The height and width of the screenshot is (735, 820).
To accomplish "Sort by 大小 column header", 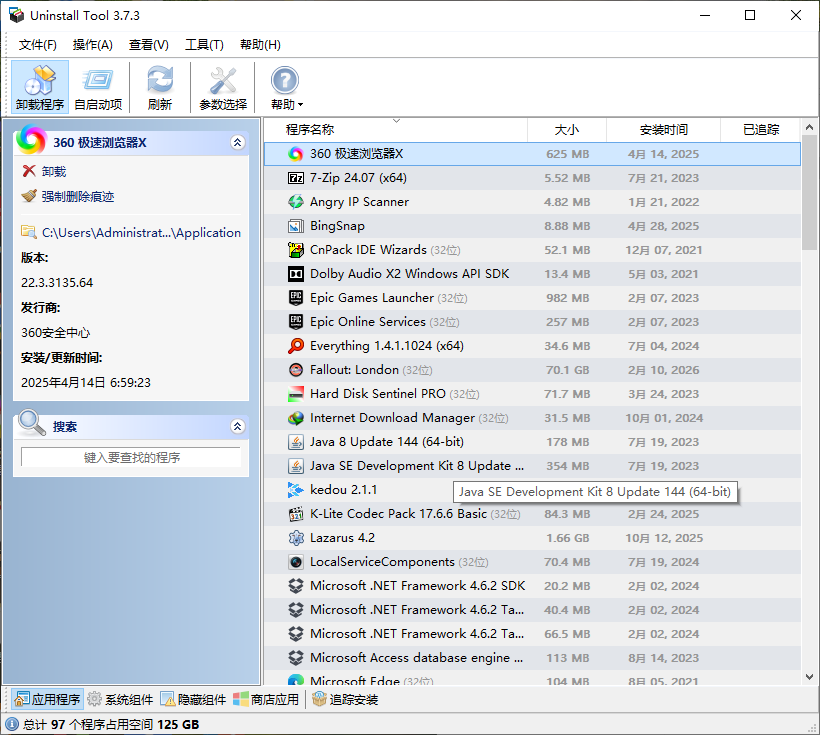I will [567, 130].
